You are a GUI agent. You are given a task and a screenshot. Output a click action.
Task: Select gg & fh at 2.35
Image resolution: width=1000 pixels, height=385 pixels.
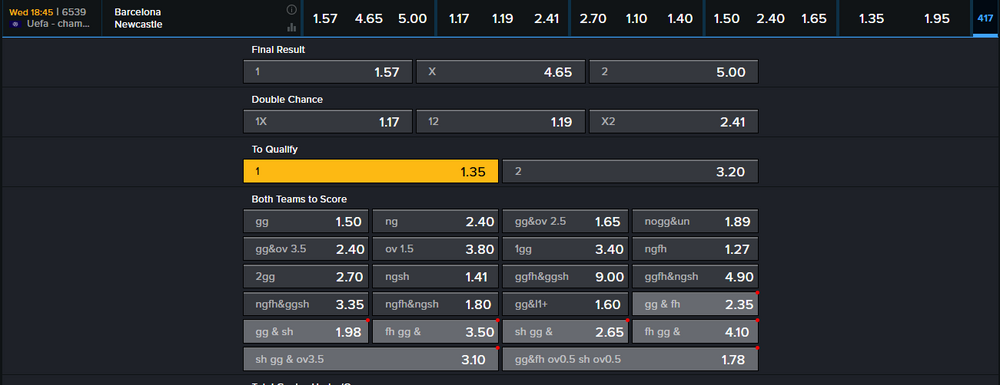click(x=695, y=304)
